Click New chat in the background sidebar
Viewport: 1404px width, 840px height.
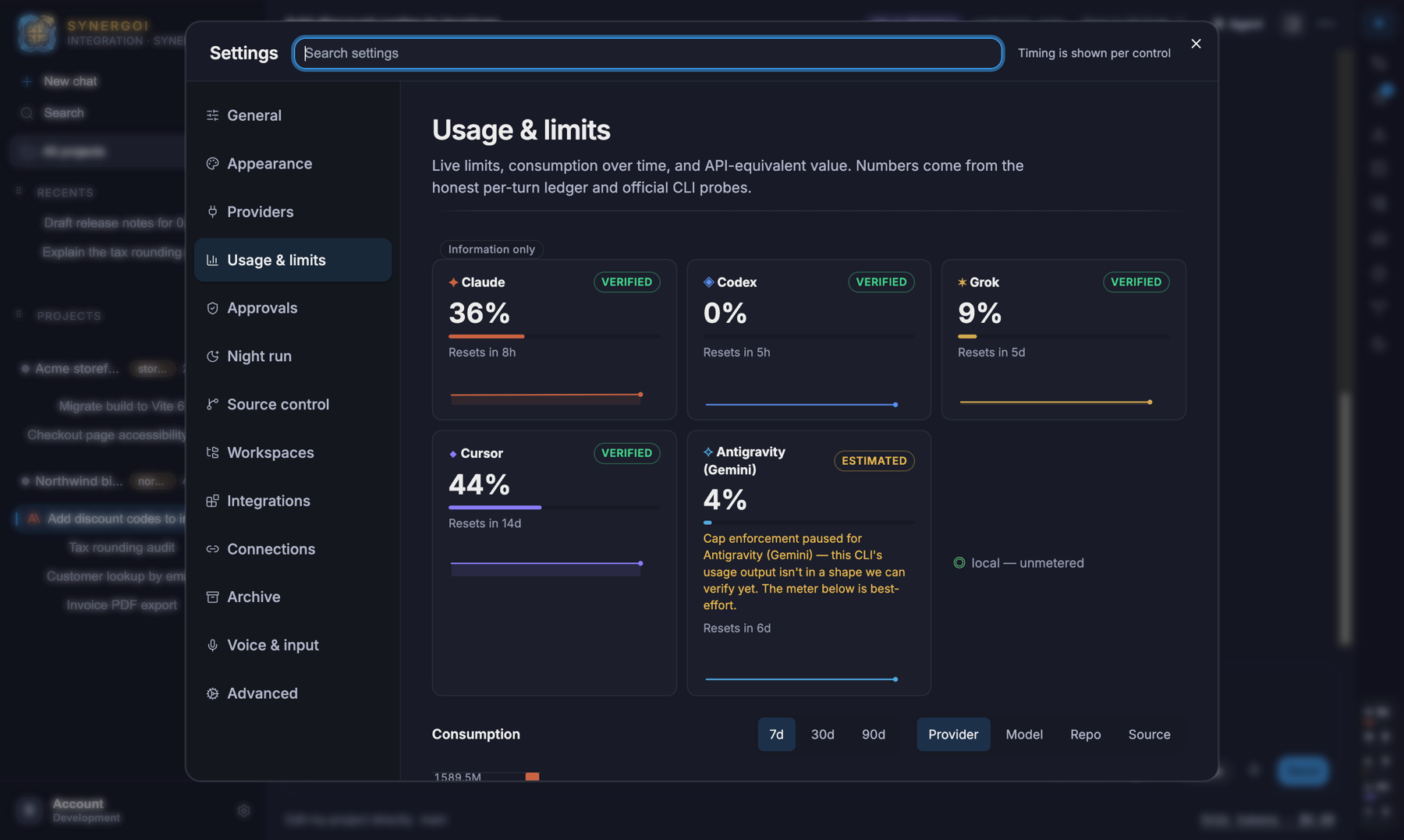pyautogui.click(x=70, y=81)
